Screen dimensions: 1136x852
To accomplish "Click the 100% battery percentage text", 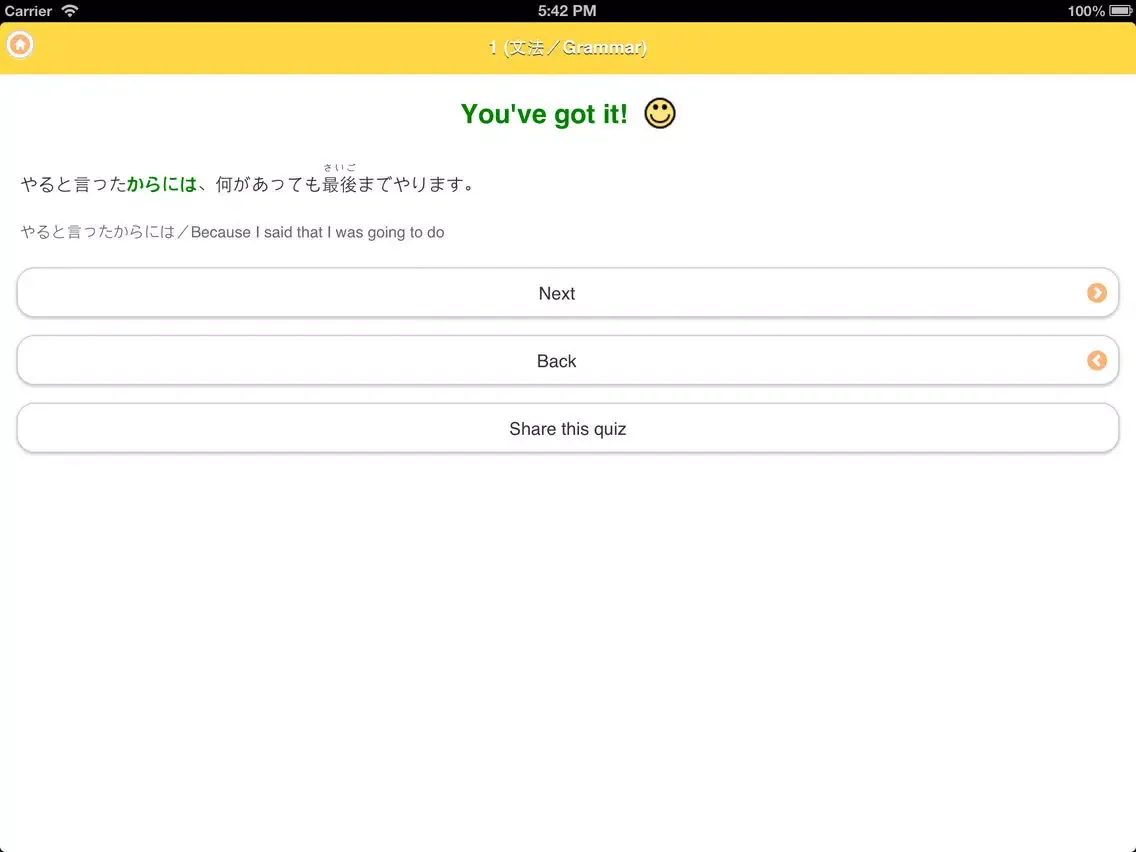I will click(x=1085, y=11).
